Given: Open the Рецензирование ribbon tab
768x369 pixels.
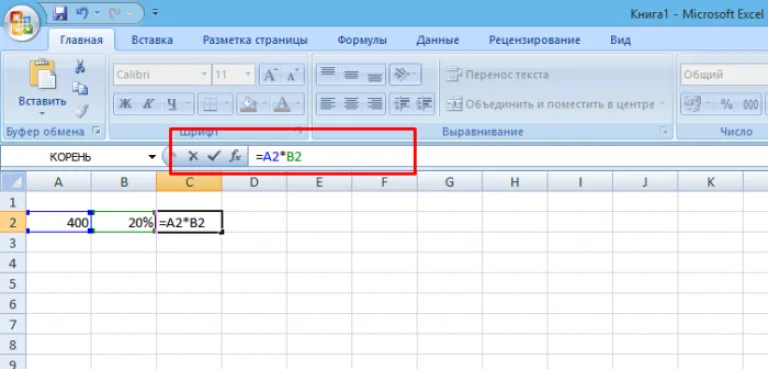Looking at the screenshot, I should (534, 40).
